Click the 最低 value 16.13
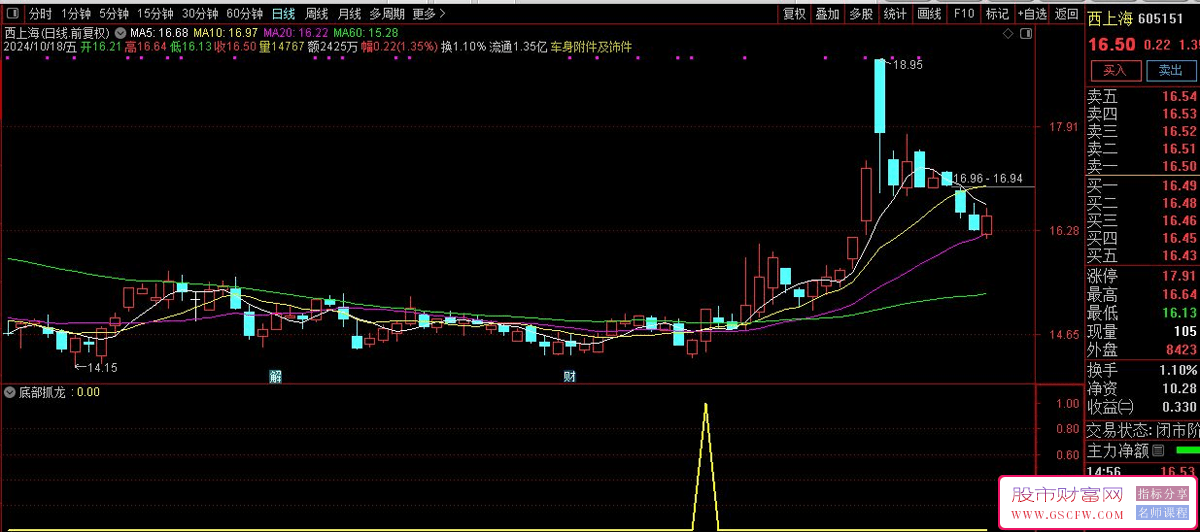This screenshot has height=532, width=1200. [1179, 313]
